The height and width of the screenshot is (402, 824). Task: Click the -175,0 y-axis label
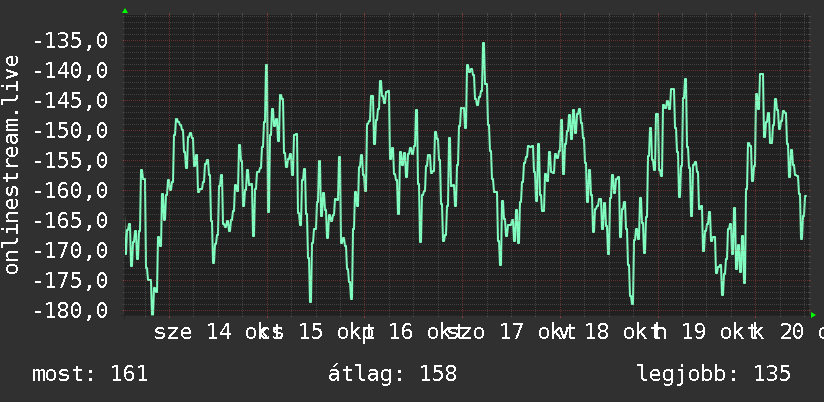tap(70, 280)
